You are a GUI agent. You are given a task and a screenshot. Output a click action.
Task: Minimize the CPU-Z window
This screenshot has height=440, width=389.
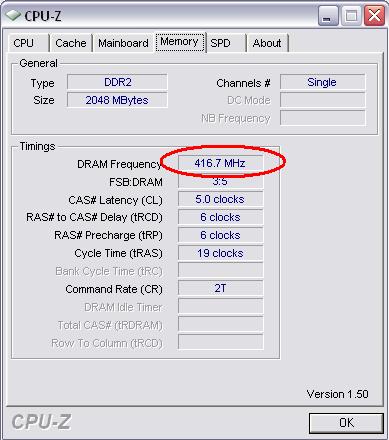(x=328, y=16)
